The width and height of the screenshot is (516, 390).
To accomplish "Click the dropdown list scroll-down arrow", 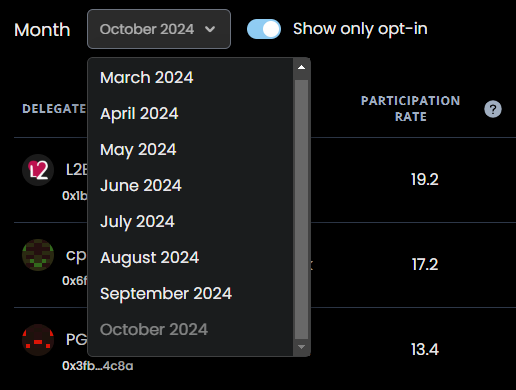I will [x=301, y=347].
